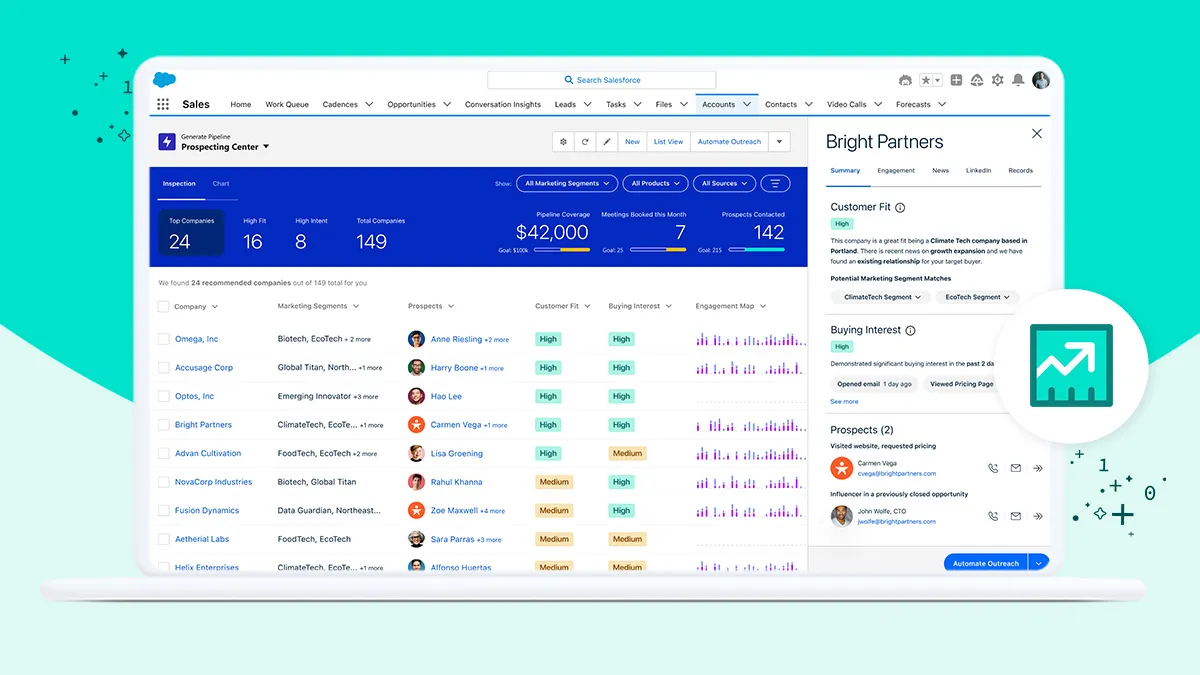Check the box next to Fusion Dynamics
This screenshot has height=675, width=1200.
tap(161, 510)
